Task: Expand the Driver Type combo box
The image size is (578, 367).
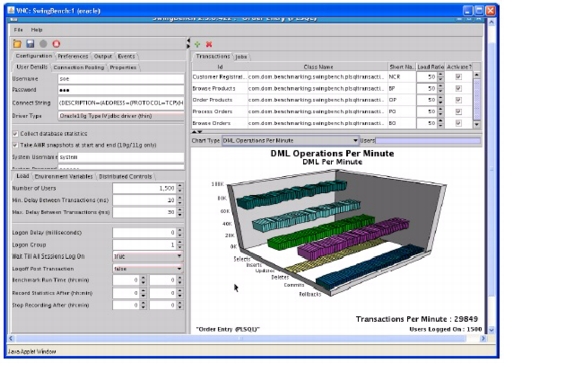Action: pos(121,116)
